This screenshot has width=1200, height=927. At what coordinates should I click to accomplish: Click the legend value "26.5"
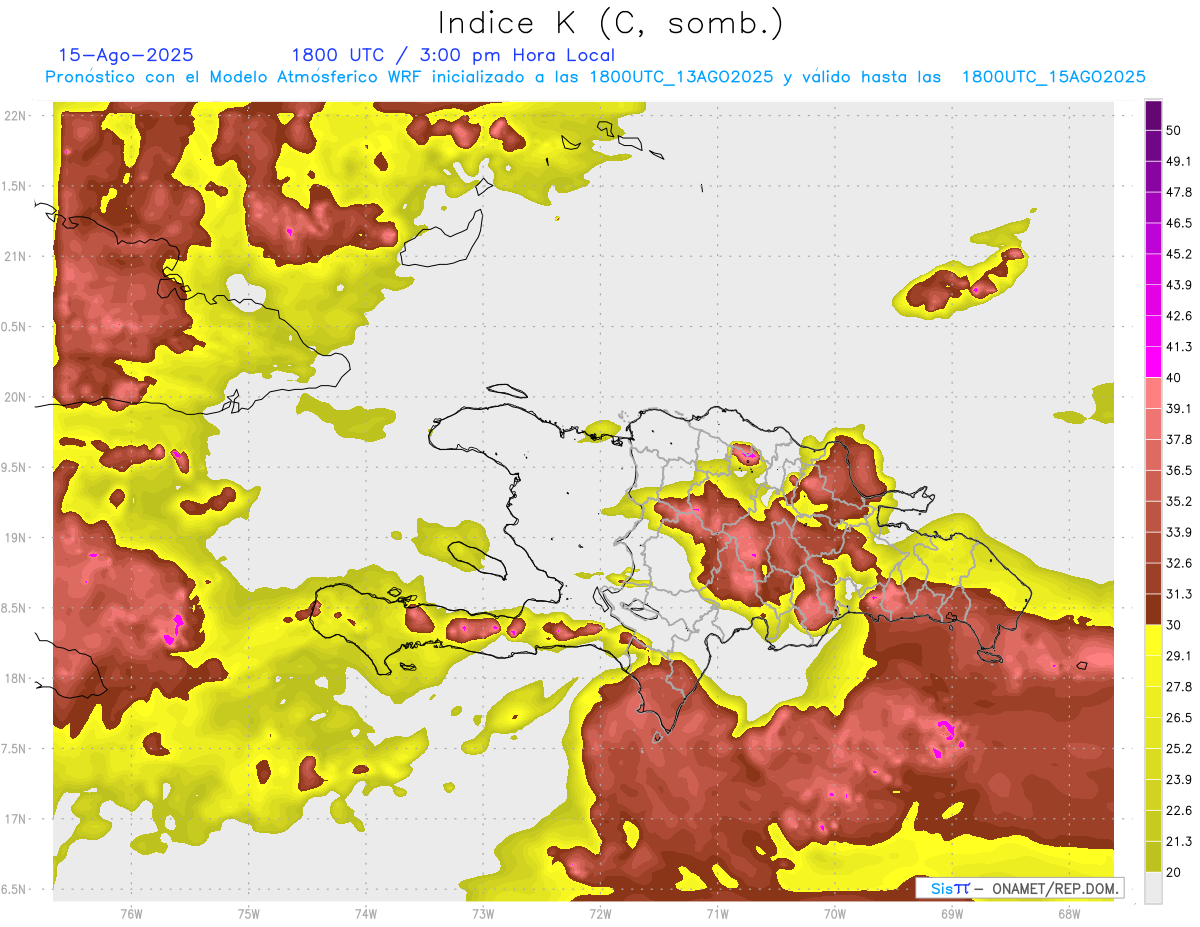point(1179,718)
